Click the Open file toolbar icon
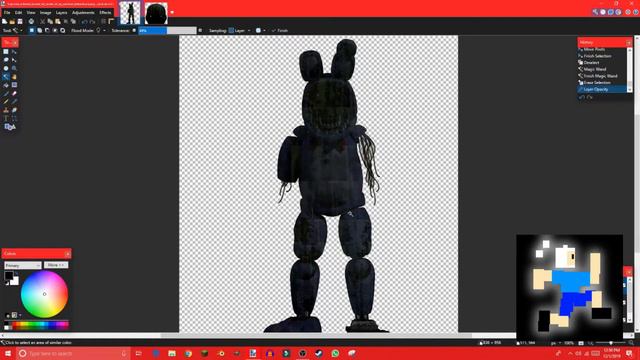The image size is (640, 360). coord(12,22)
